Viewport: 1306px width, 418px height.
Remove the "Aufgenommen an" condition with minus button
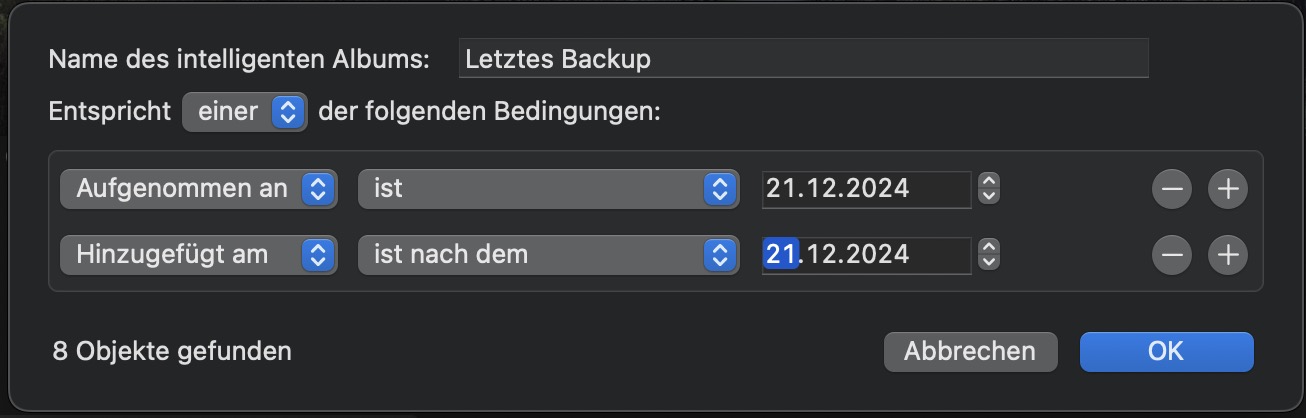(1171, 189)
